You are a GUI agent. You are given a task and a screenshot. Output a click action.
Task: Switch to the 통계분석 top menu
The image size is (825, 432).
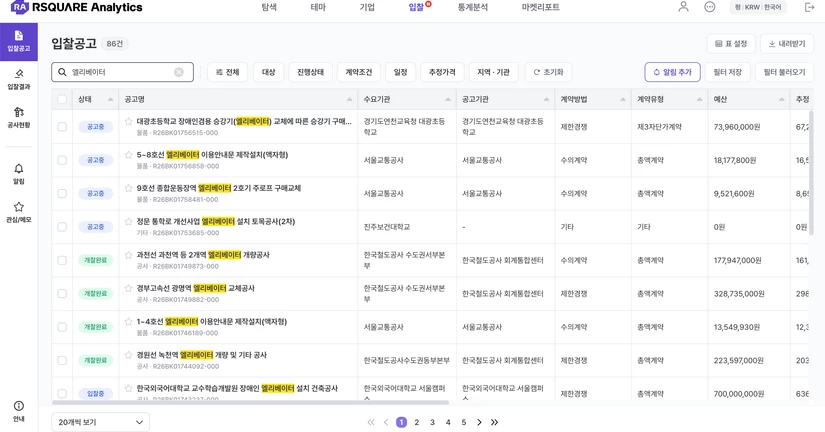[472, 7]
